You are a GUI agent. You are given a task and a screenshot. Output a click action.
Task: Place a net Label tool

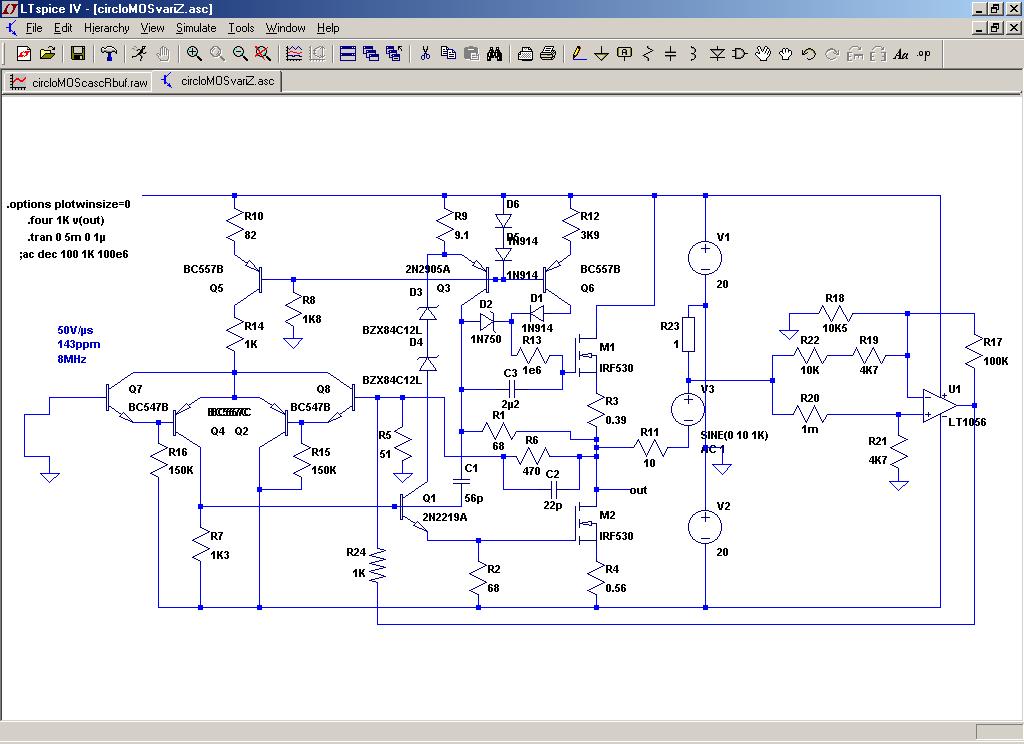[625, 54]
